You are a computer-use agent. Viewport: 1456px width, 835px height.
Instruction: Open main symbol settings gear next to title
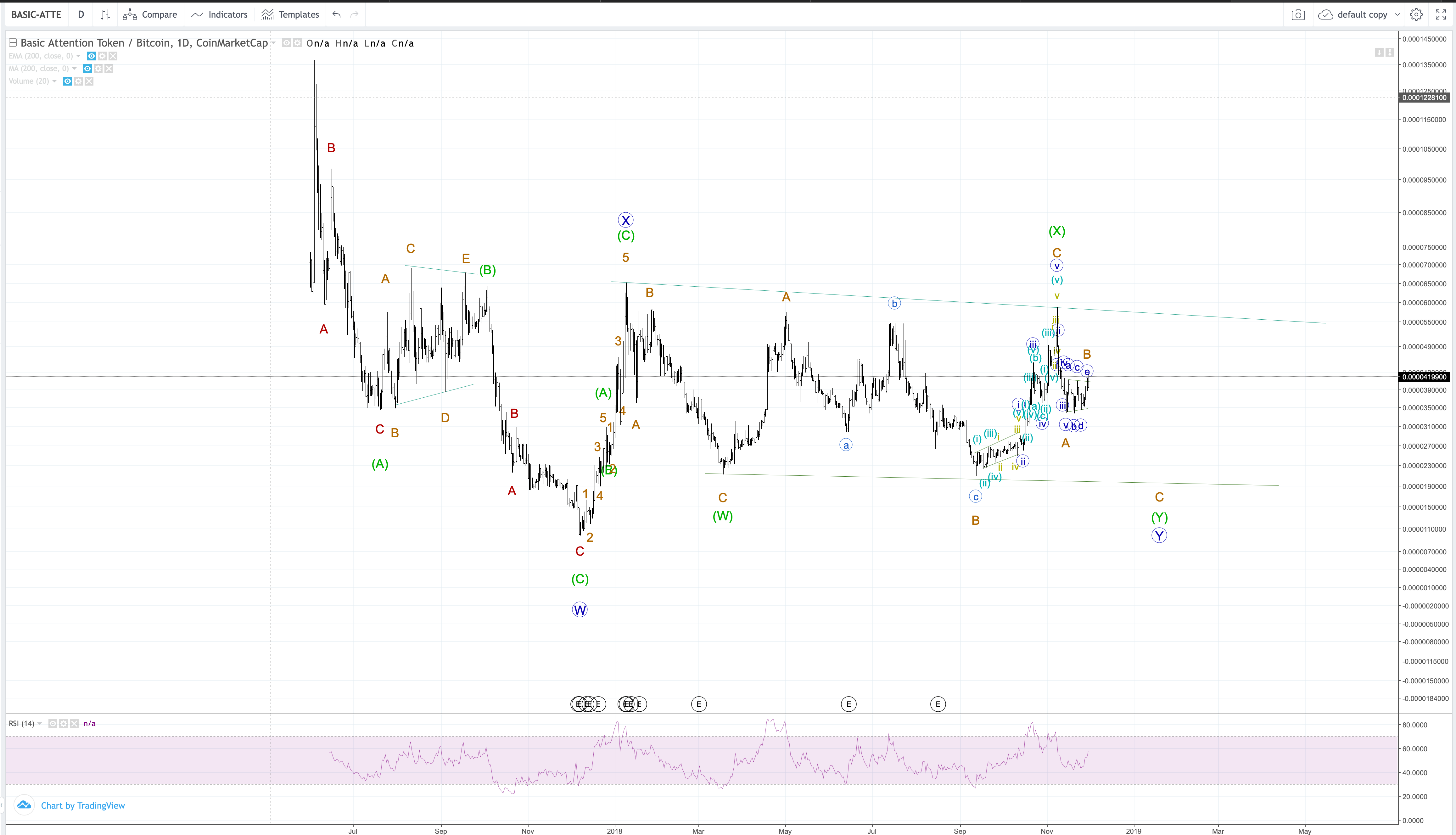pos(297,43)
